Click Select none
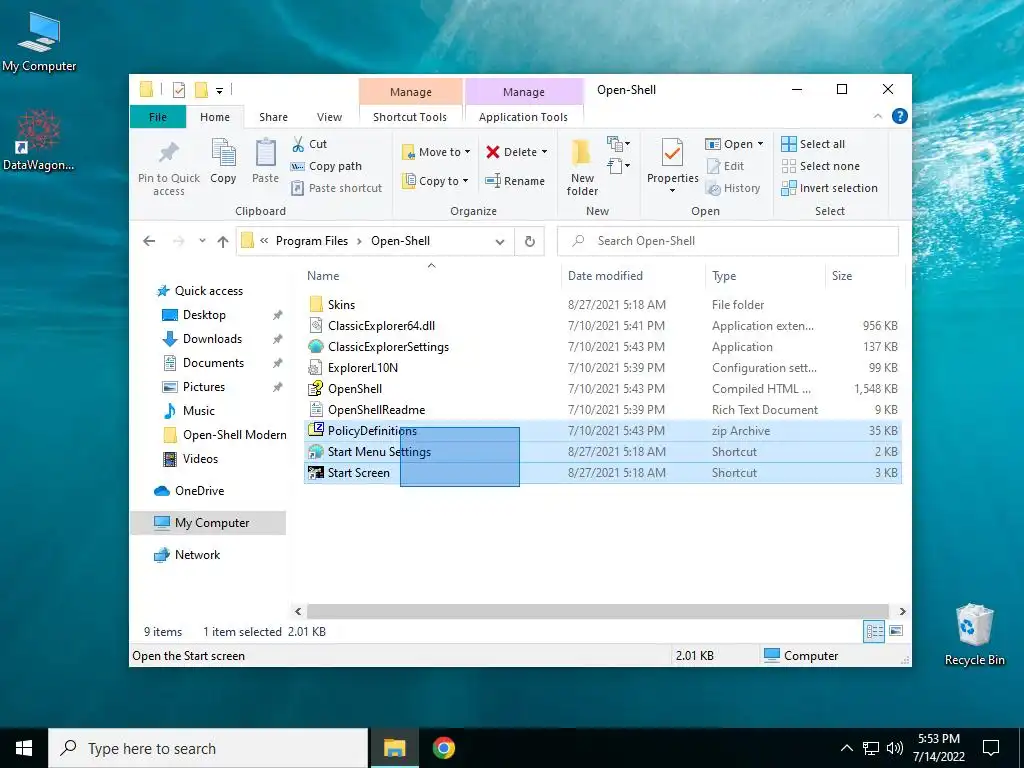Image resolution: width=1024 pixels, height=768 pixels. tap(821, 166)
